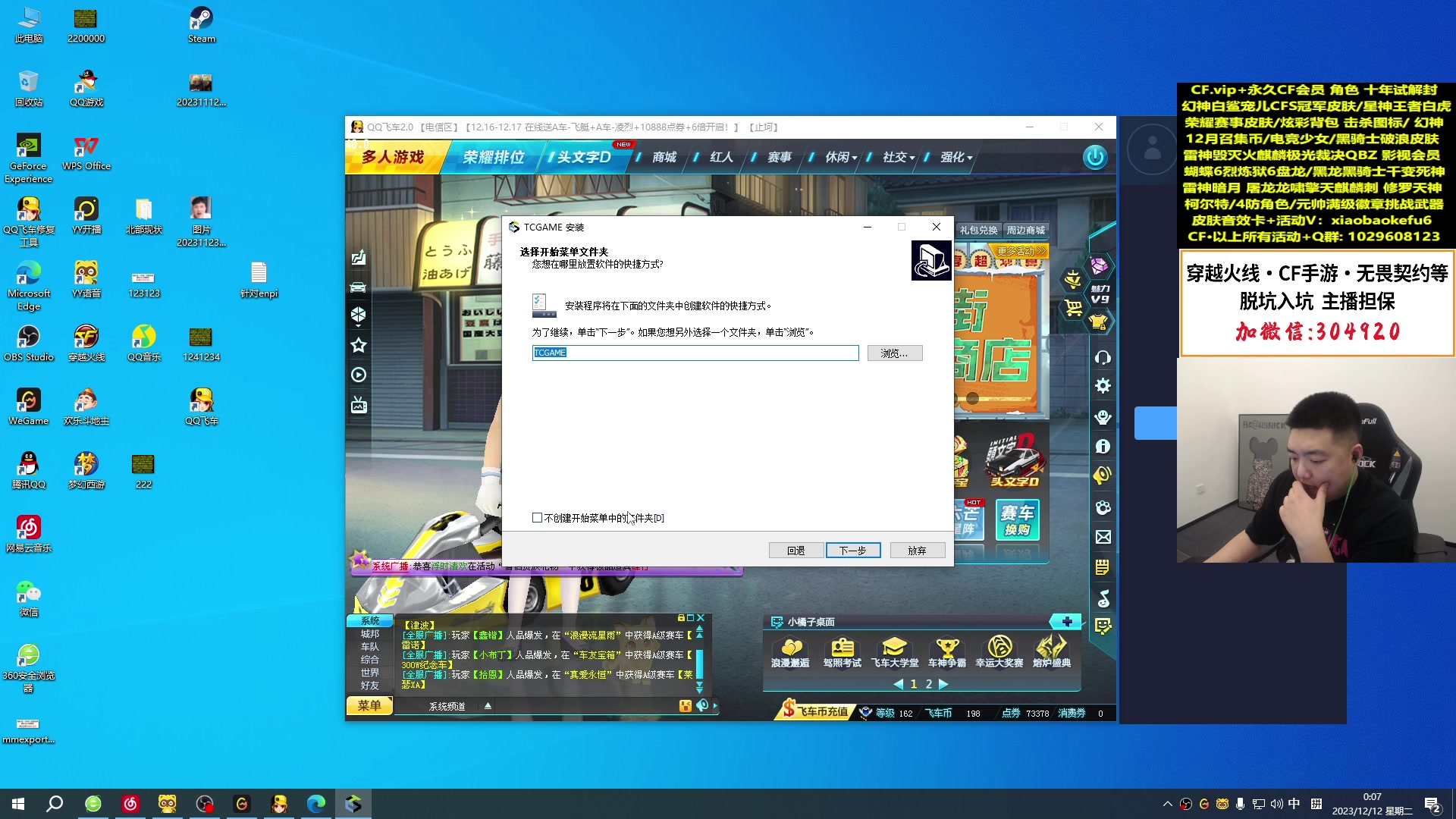Click the 头文字D AE86 promo thumbnail
1456x819 pixels.
pyautogui.click(x=1014, y=460)
